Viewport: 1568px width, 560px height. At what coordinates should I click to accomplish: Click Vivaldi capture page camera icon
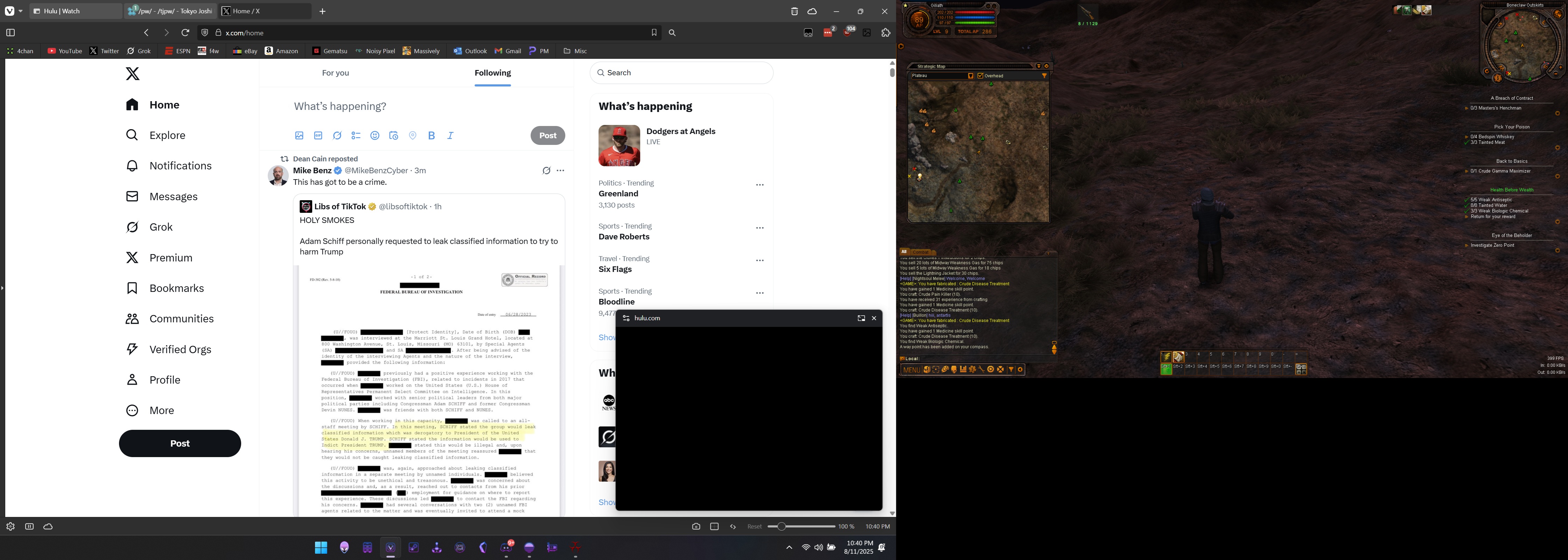pos(696,526)
